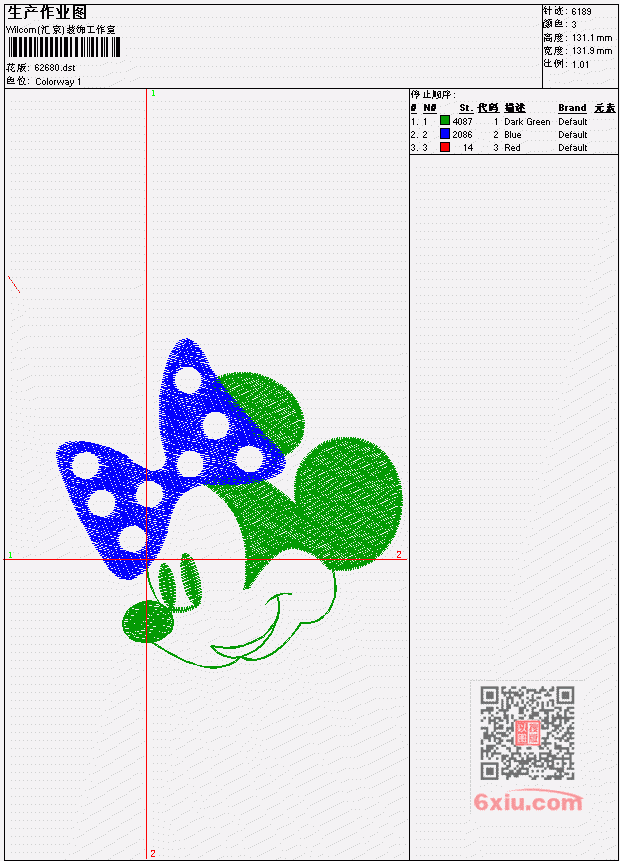
Task: Click the 'Blue' description text
Action: 513,135
